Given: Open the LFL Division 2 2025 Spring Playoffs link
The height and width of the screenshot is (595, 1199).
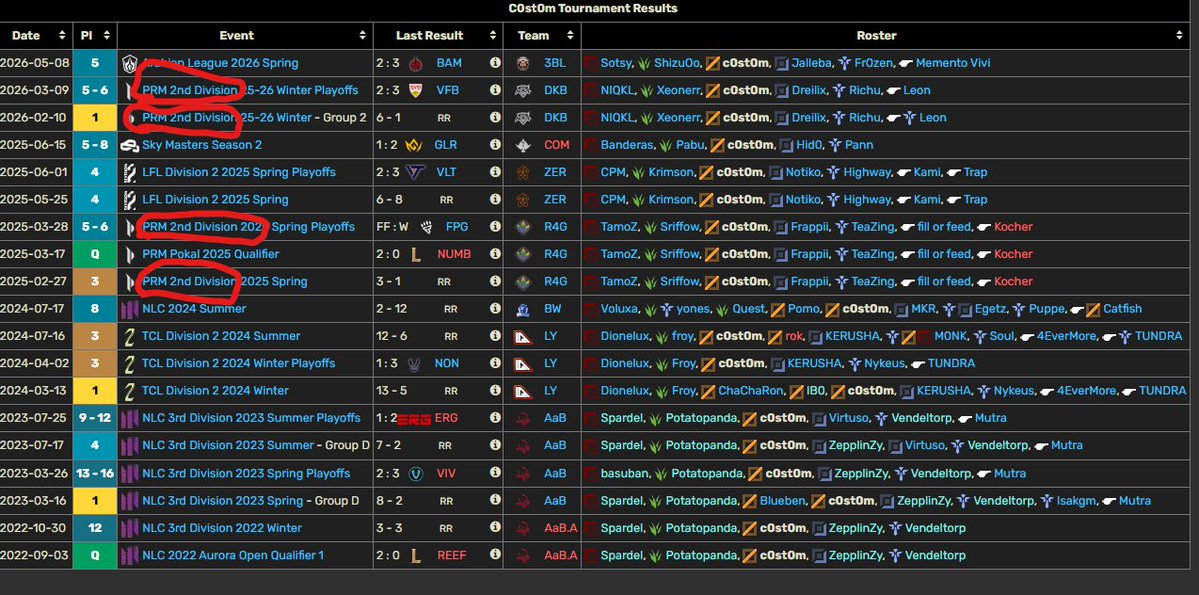Looking at the screenshot, I should point(239,172).
